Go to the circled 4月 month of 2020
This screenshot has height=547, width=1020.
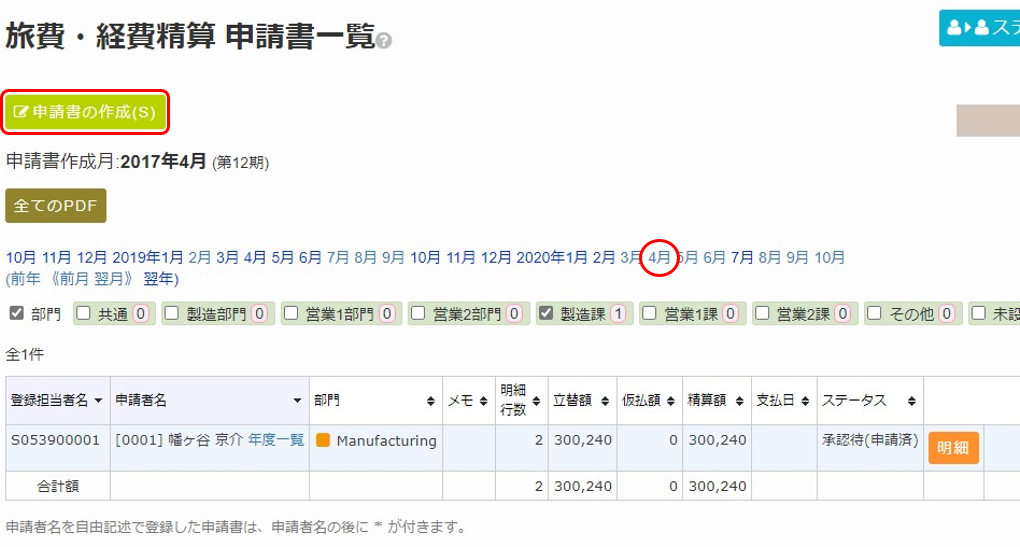pos(659,258)
